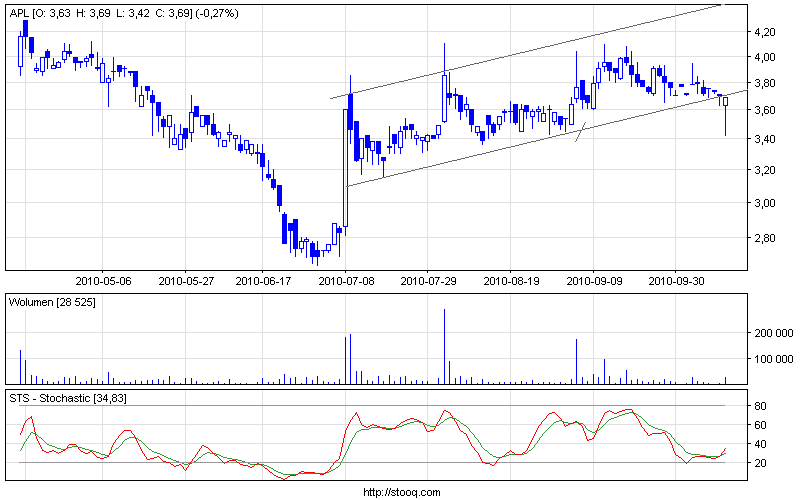The height and width of the screenshot is (500, 800).
Task: Click the last candlestick with long lower wick
Action: click(x=726, y=116)
